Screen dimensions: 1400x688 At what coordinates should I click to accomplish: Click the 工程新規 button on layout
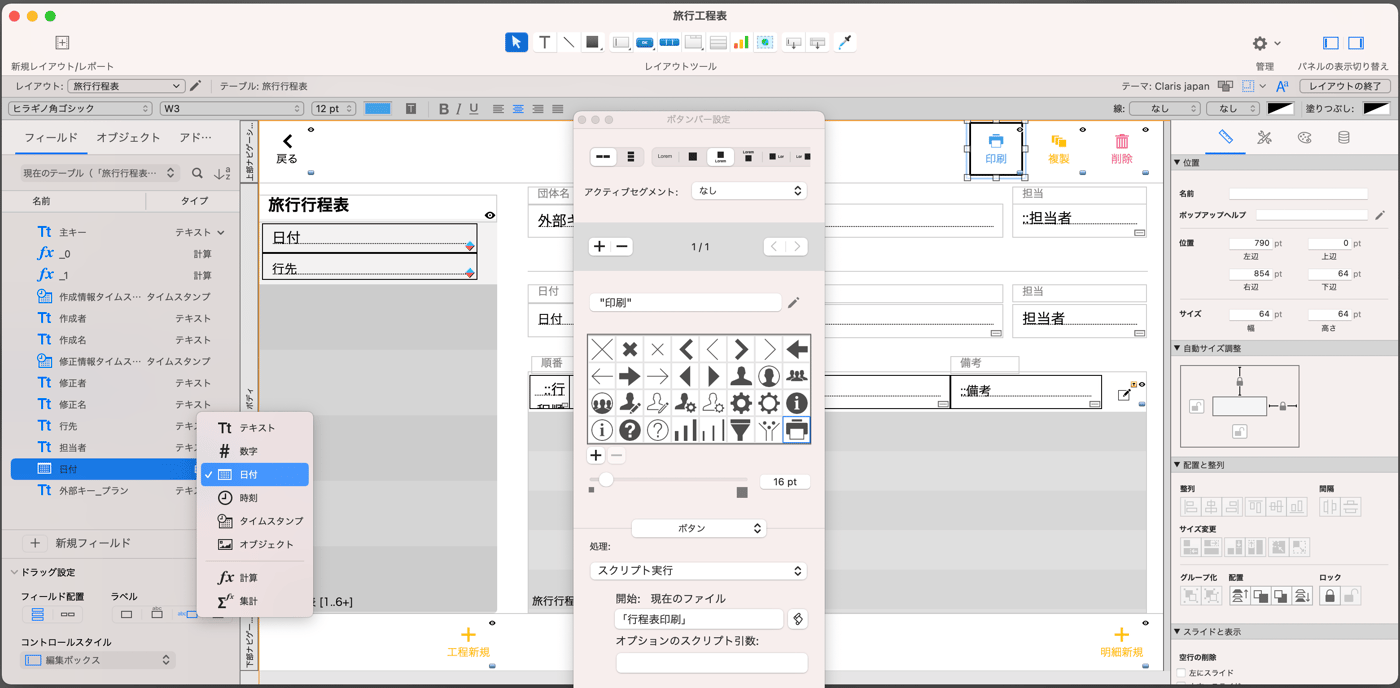pyautogui.click(x=468, y=642)
